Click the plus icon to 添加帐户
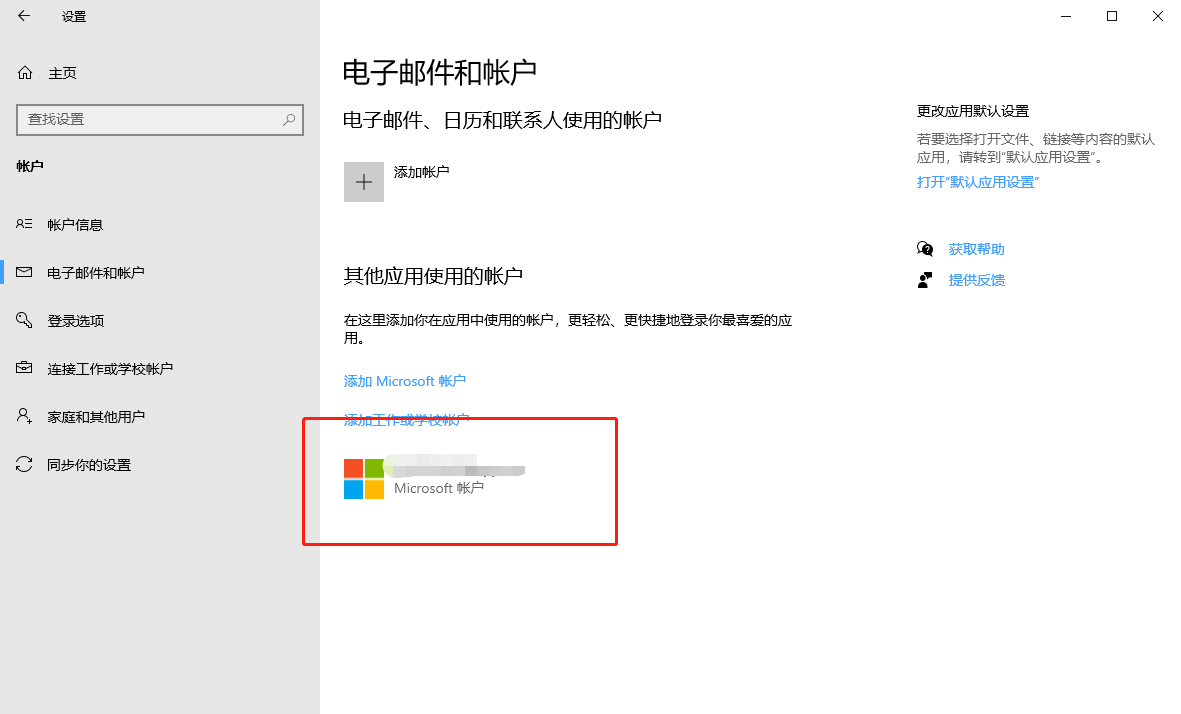The height and width of the screenshot is (714, 1181). tap(363, 181)
